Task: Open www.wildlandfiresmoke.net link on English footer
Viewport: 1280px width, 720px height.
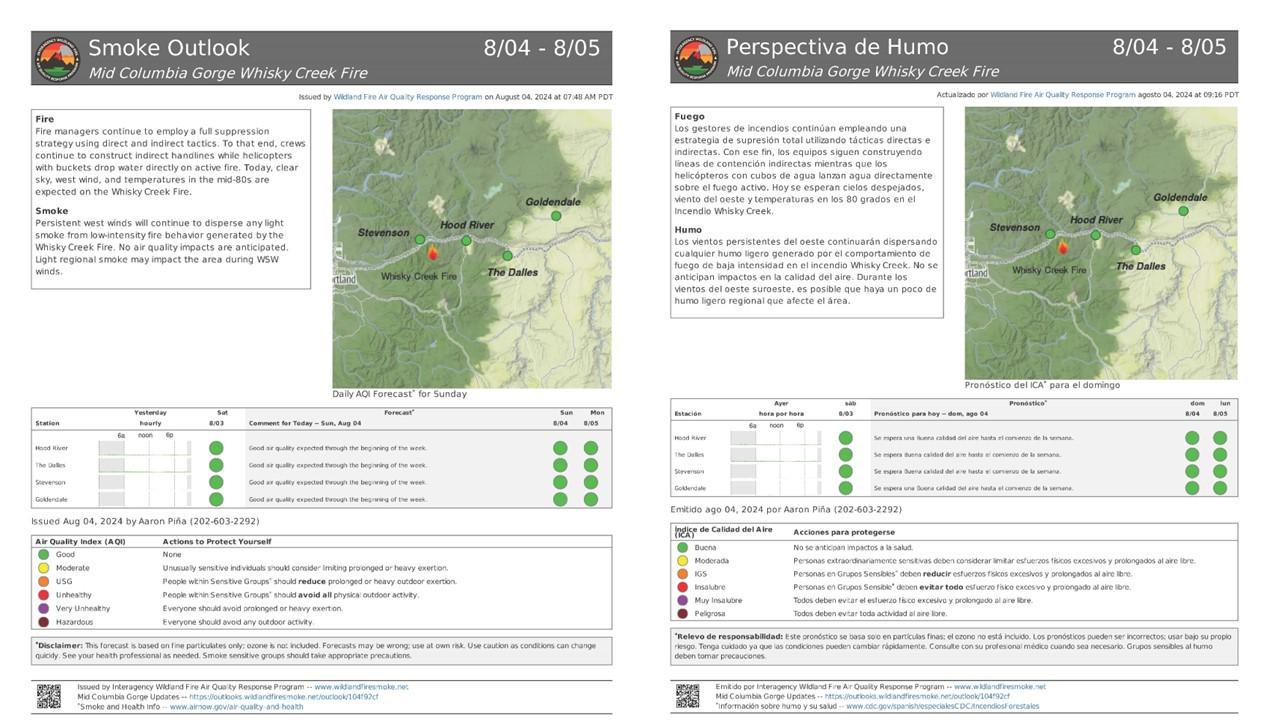Action: click(x=359, y=687)
